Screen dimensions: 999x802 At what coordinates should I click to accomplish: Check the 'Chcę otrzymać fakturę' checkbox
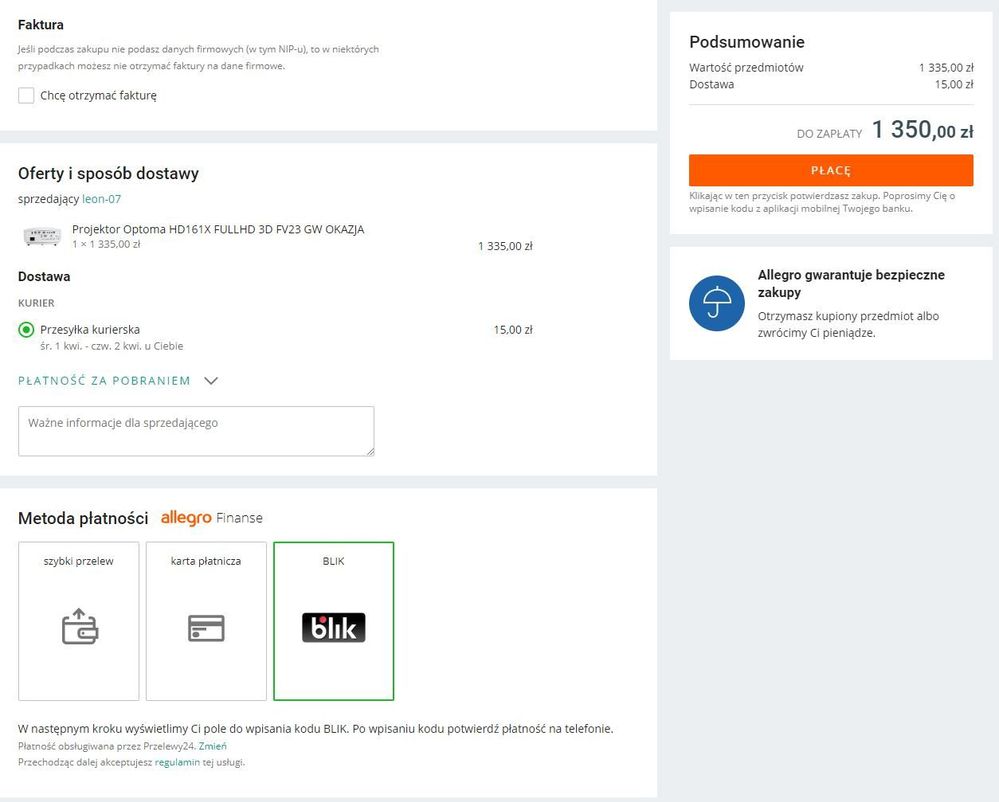pyautogui.click(x=26, y=96)
